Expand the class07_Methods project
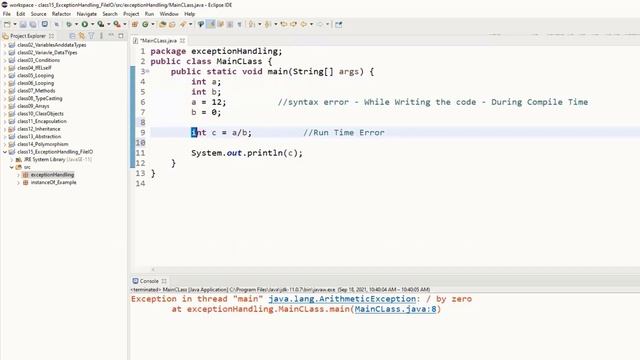The width and height of the screenshot is (640, 360). click(x=5, y=91)
